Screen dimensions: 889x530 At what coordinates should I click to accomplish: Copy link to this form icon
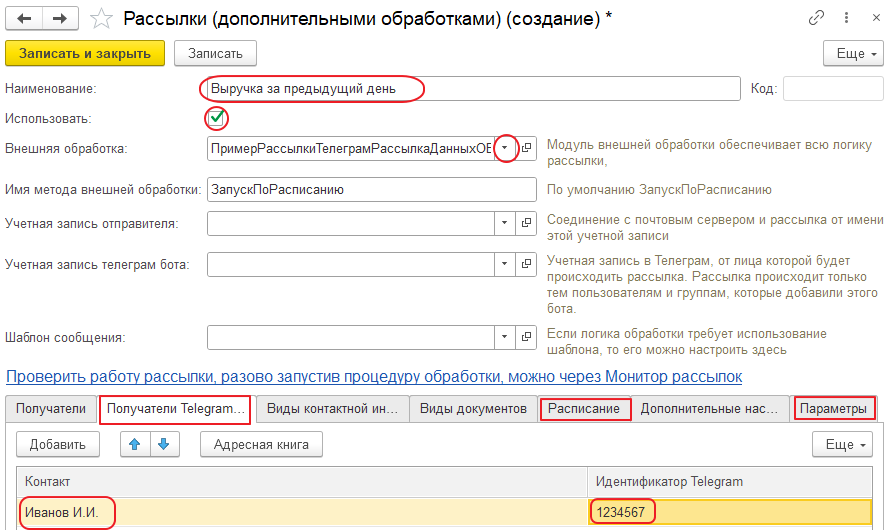click(x=817, y=18)
